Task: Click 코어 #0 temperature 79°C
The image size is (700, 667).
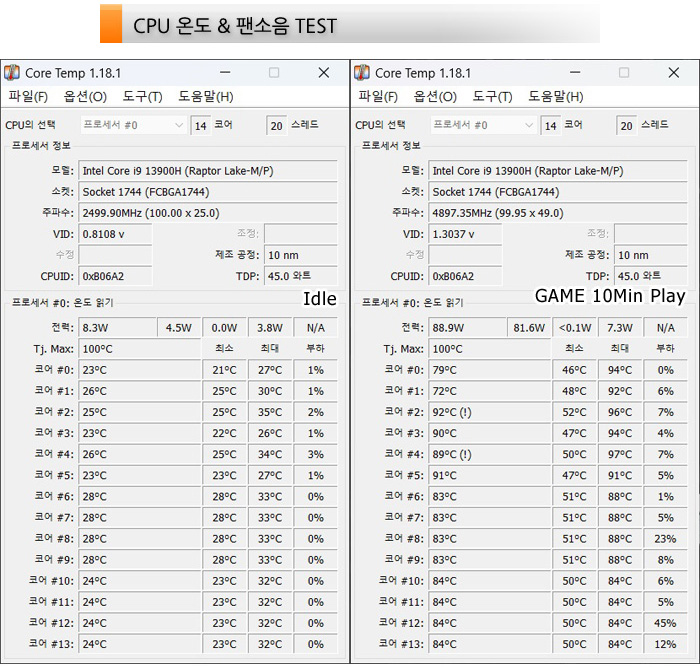Action: [490, 370]
